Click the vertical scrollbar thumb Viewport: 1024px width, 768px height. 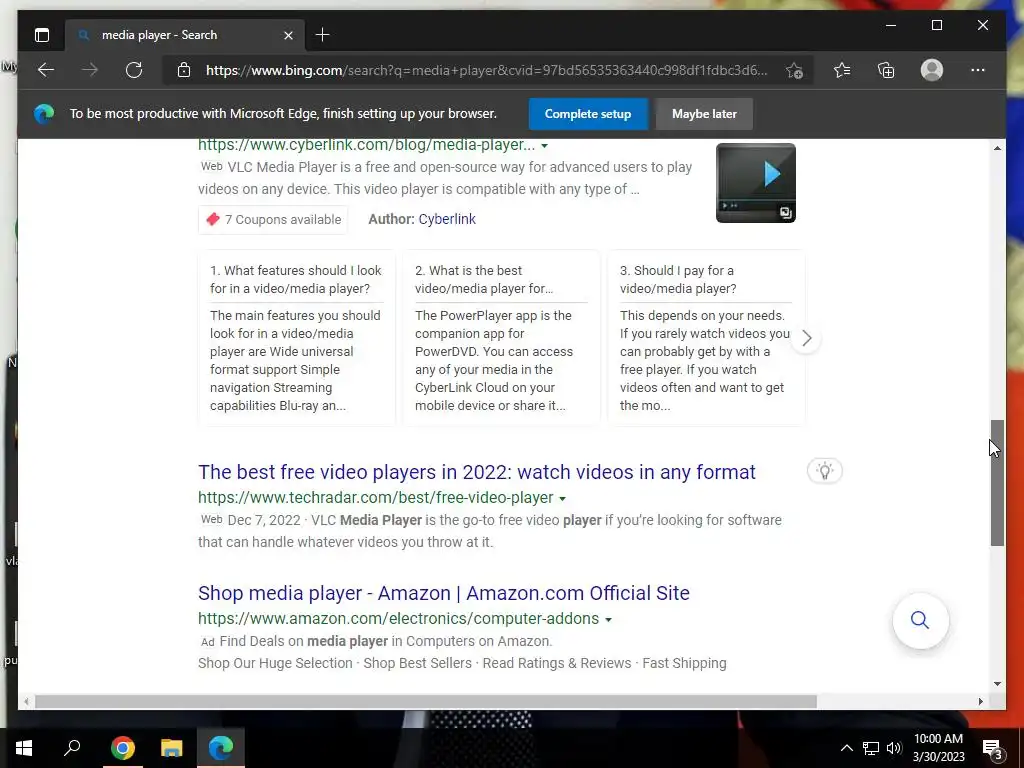(x=997, y=483)
